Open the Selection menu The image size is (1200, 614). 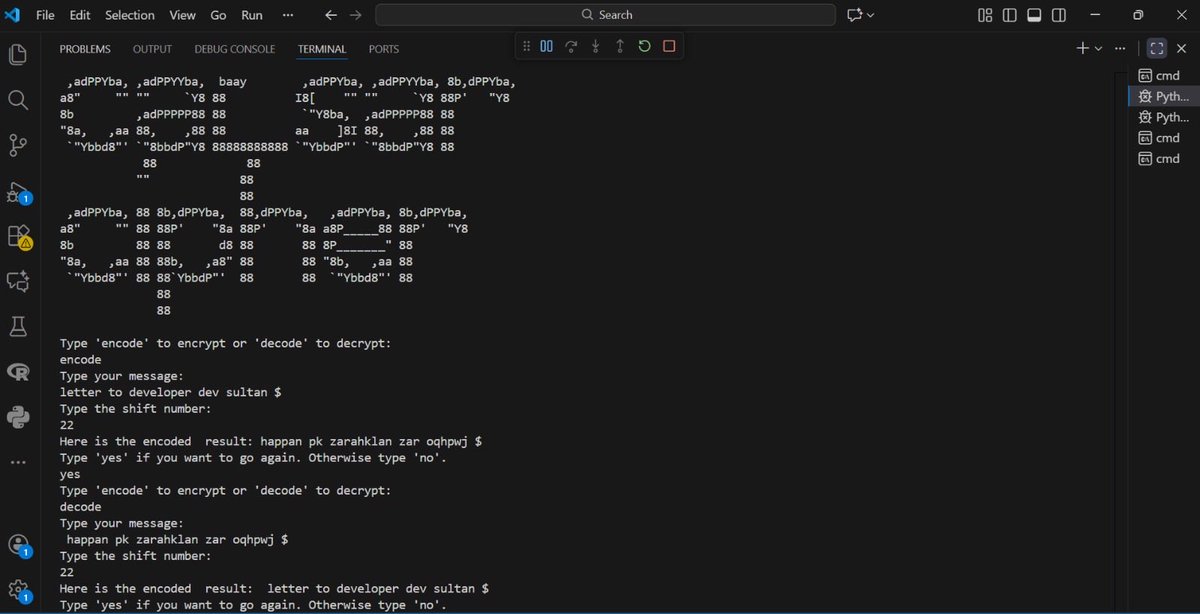130,15
